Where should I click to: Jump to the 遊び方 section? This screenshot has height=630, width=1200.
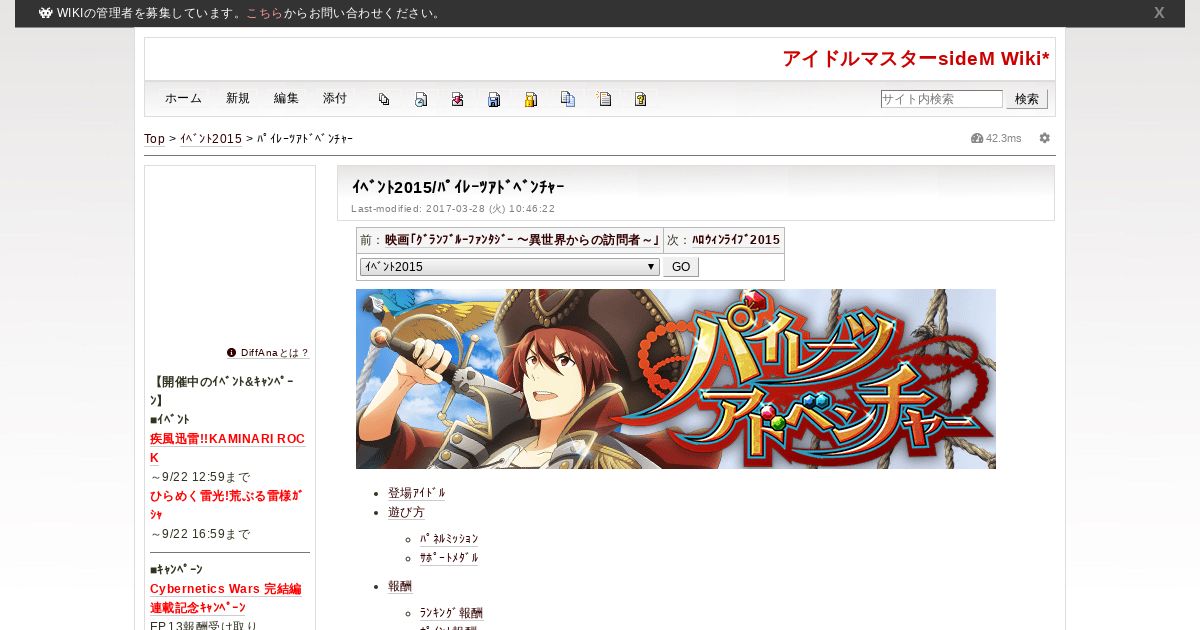(406, 512)
